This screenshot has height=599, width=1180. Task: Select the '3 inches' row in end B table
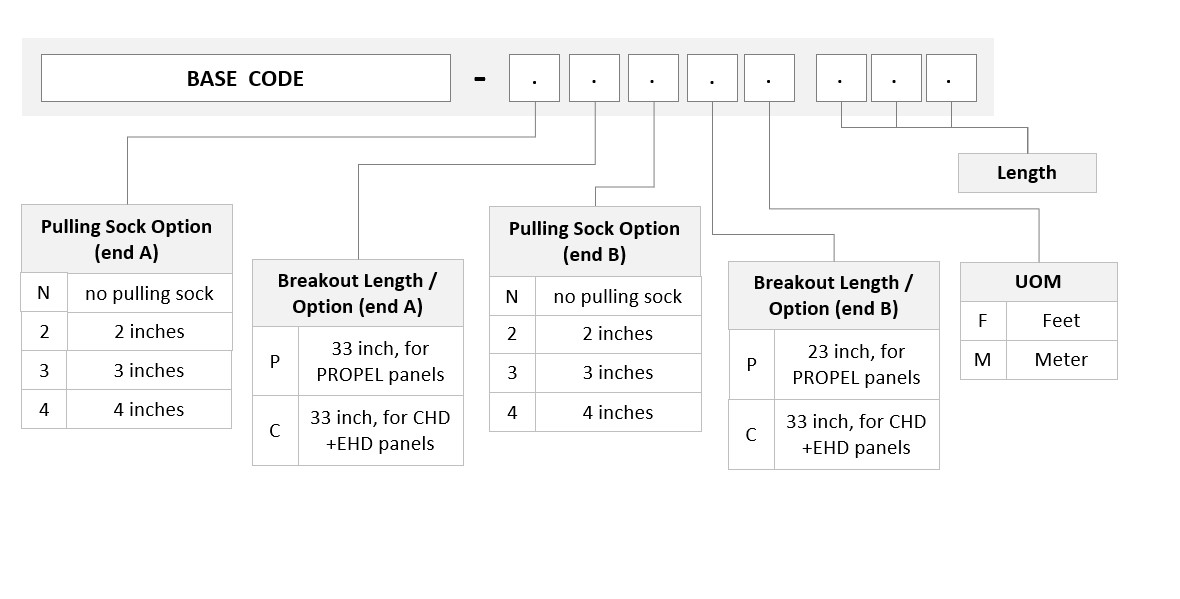tap(595, 372)
